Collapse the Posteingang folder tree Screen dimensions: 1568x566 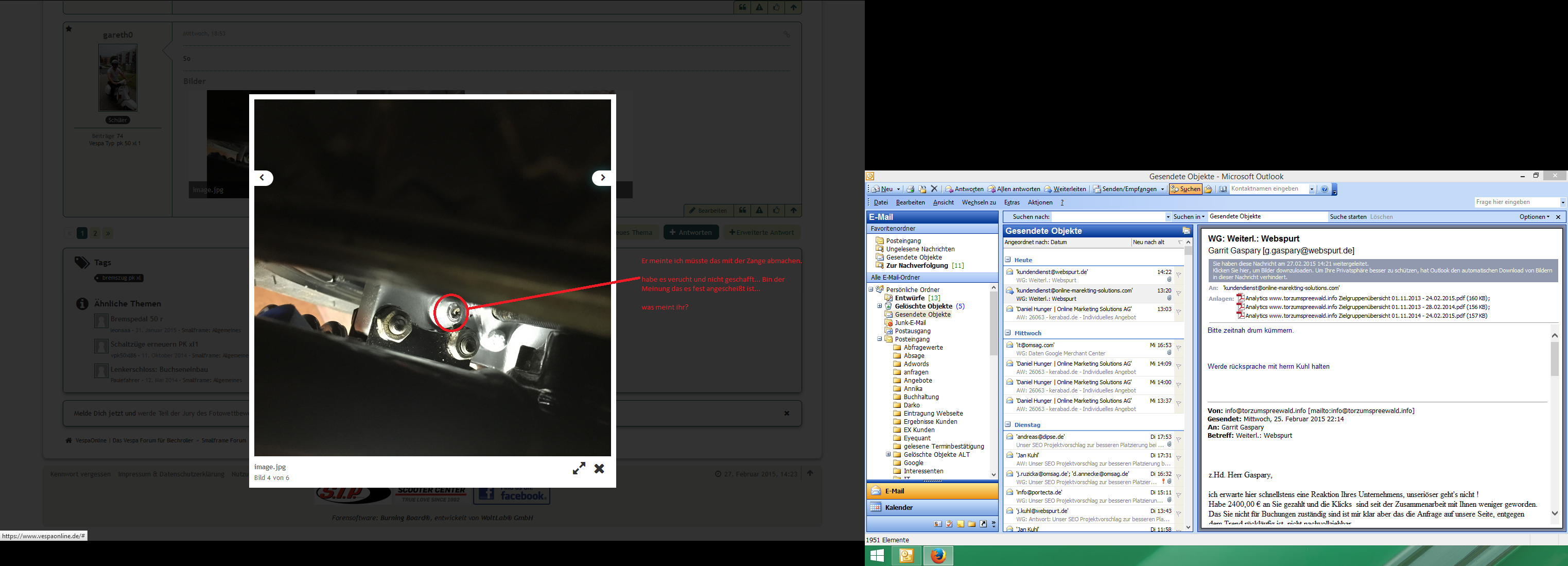880,339
